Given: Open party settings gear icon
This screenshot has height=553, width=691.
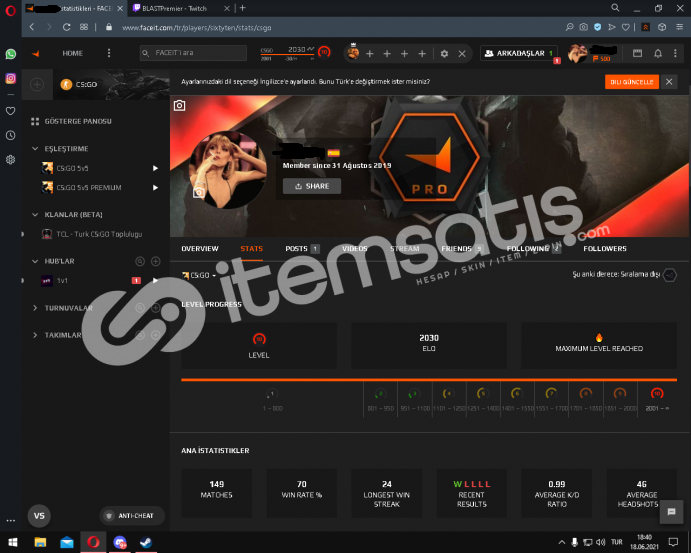Looking at the screenshot, I should tap(444, 53).
